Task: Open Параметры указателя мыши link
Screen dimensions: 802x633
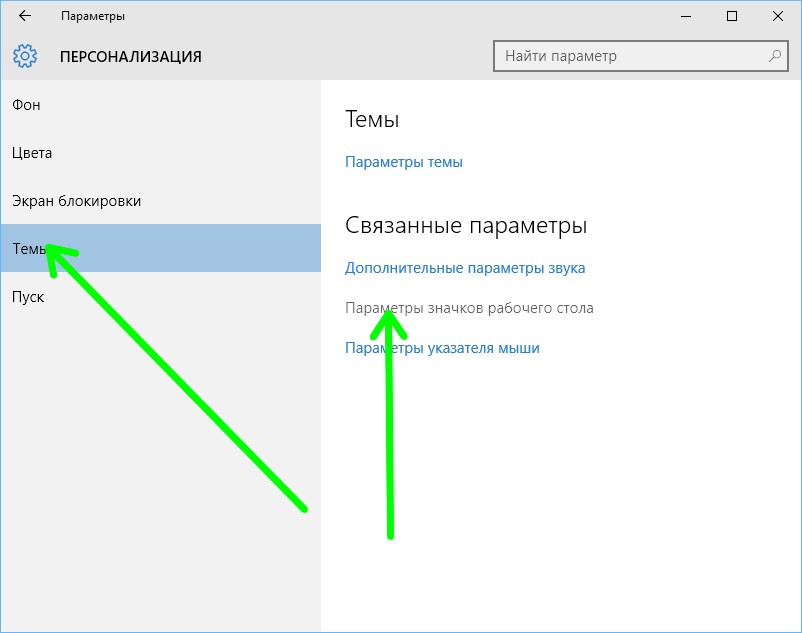Action: (442, 348)
